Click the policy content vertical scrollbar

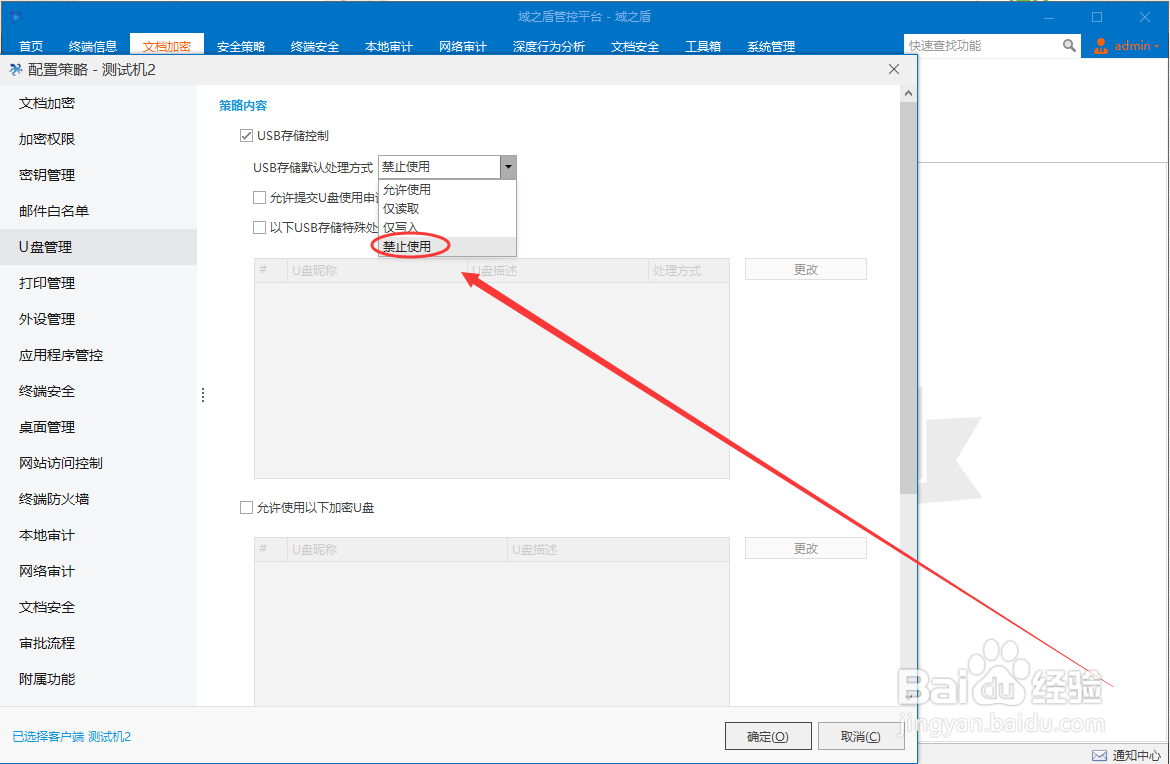point(907,298)
